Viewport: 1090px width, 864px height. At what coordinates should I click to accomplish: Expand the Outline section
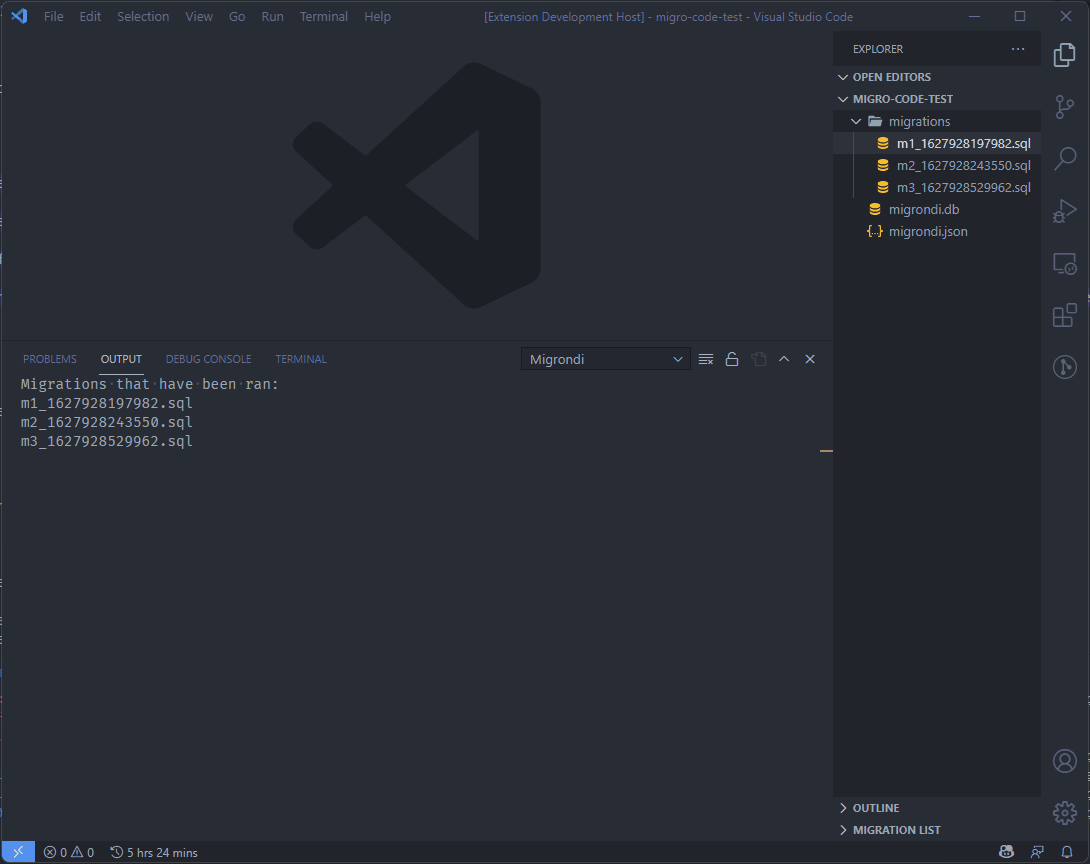937,808
